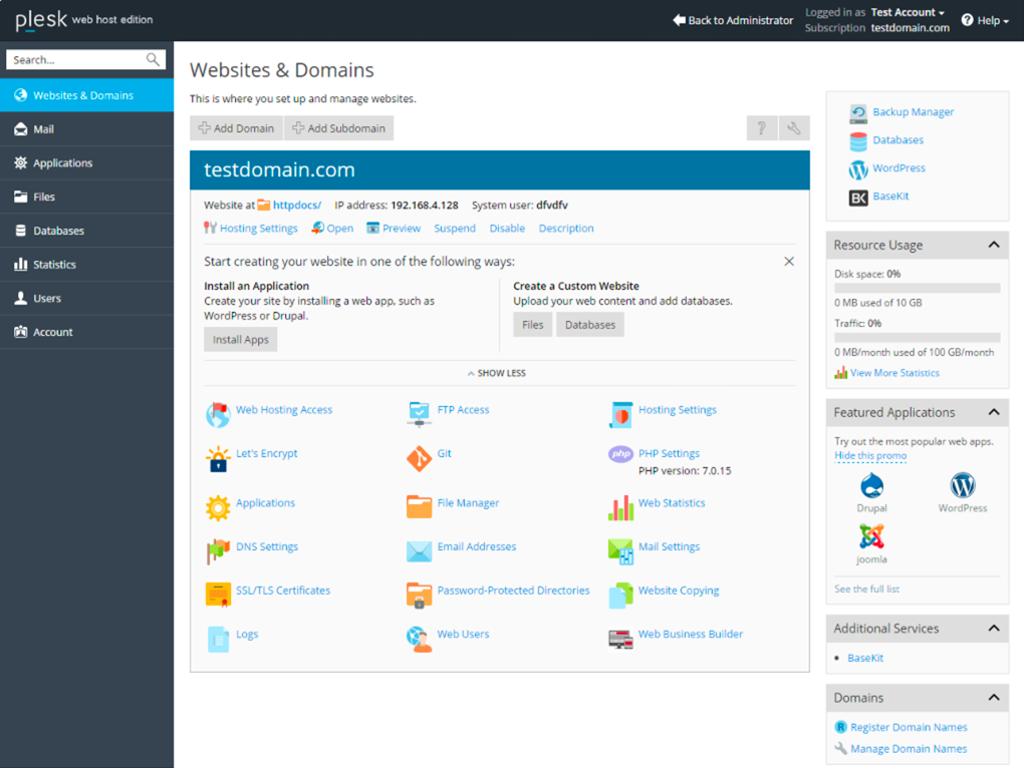1024x768 pixels.
Task: Select the Drupal featured application icon
Action: (x=871, y=487)
